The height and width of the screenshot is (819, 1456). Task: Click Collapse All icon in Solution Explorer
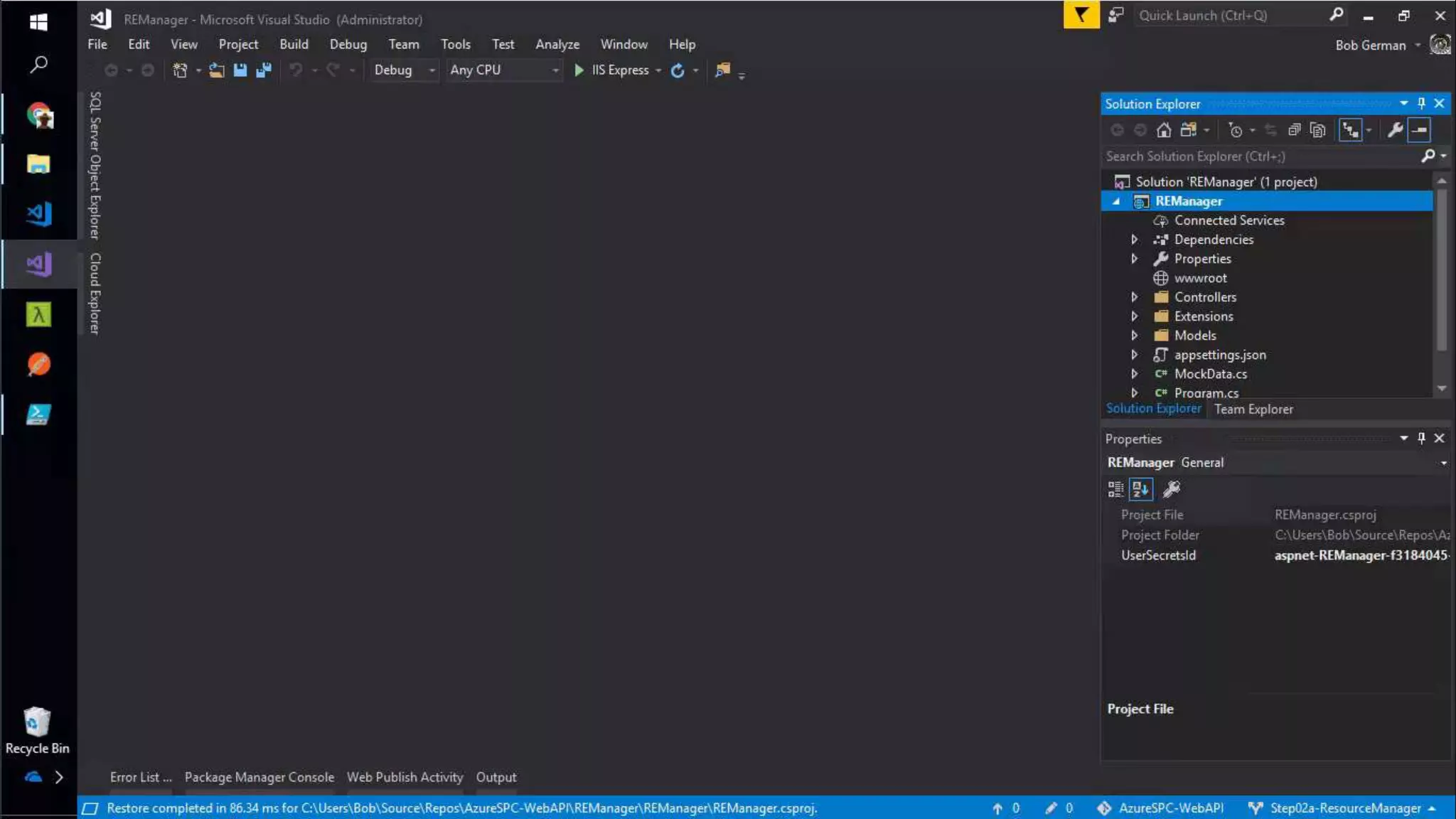(x=1294, y=130)
